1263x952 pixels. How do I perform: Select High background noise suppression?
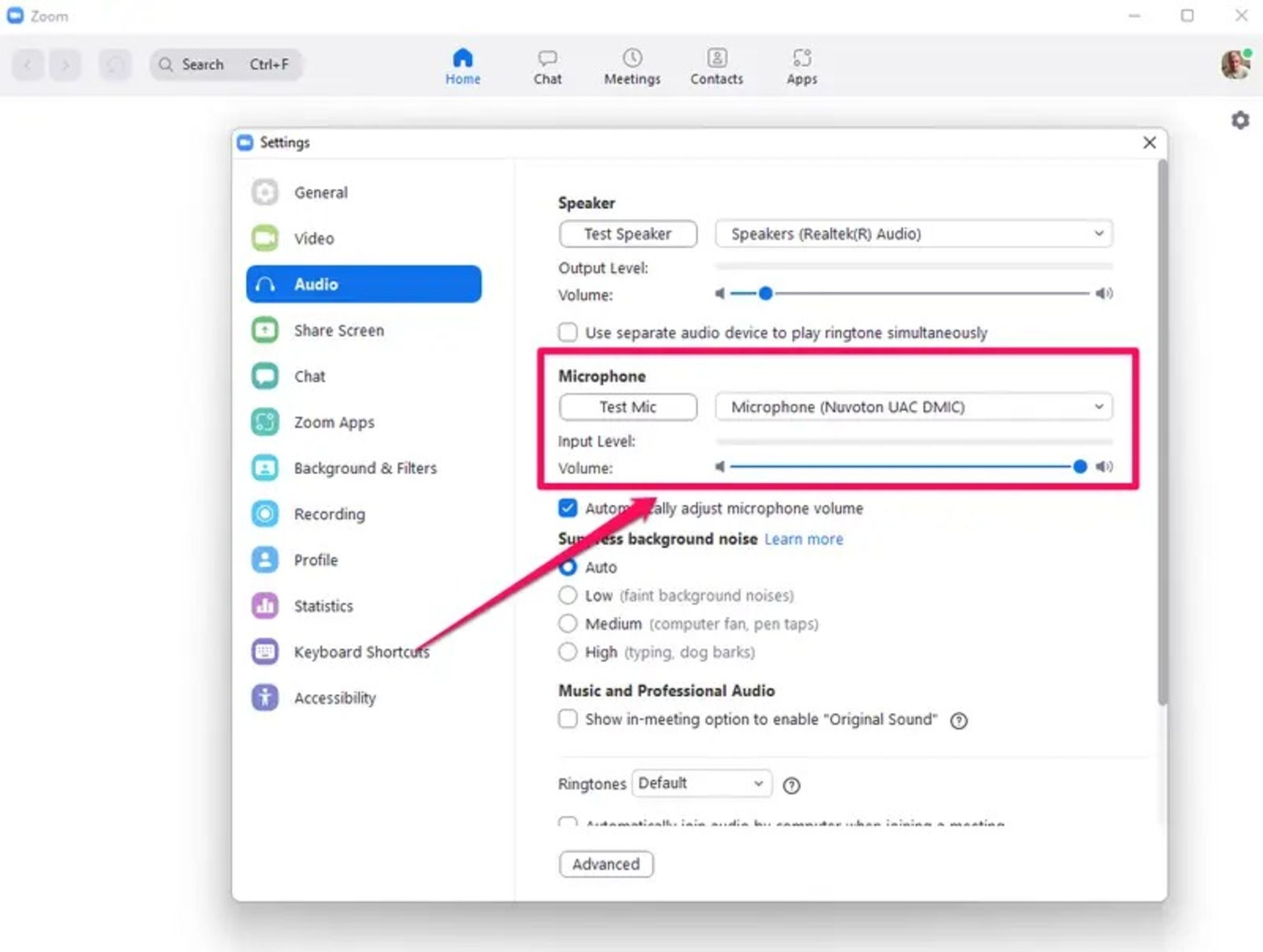[568, 652]
